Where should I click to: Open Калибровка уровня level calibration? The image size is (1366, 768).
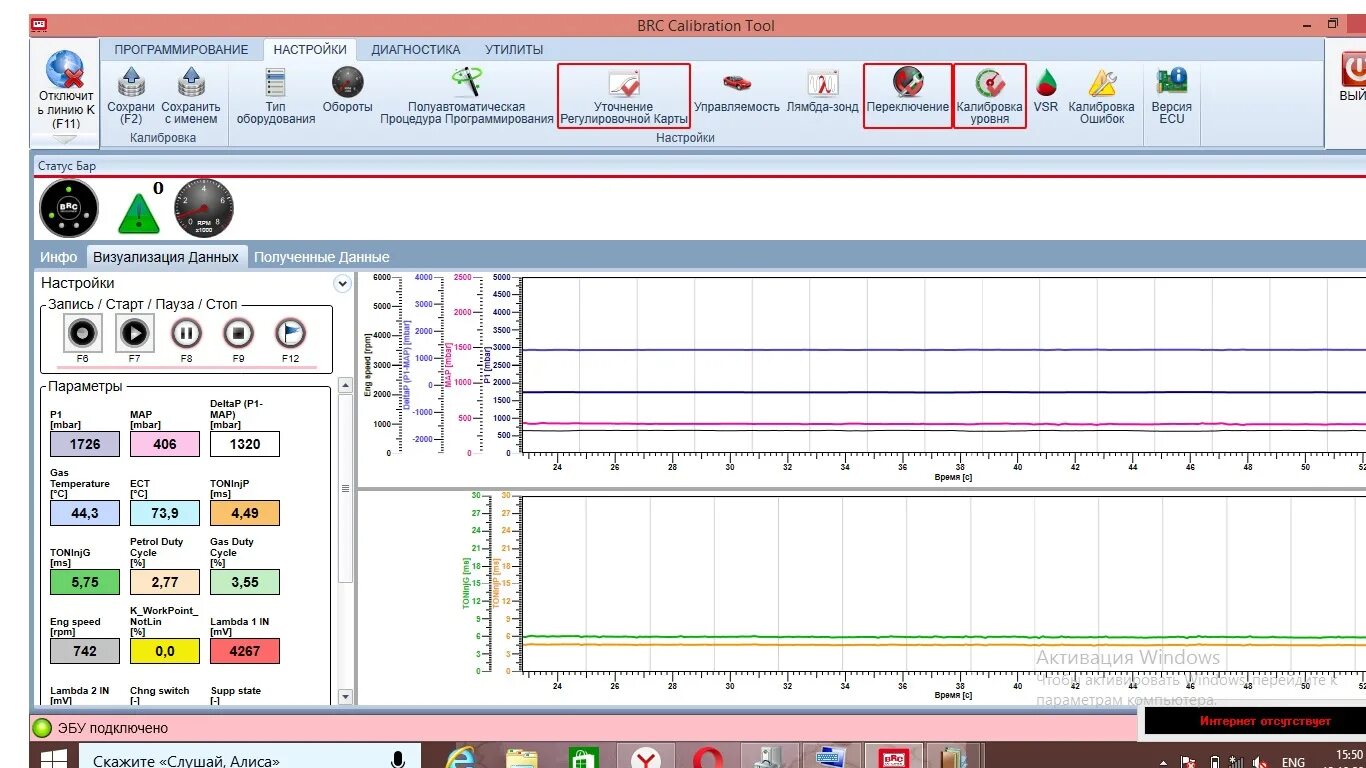click(x=989, y=96)
